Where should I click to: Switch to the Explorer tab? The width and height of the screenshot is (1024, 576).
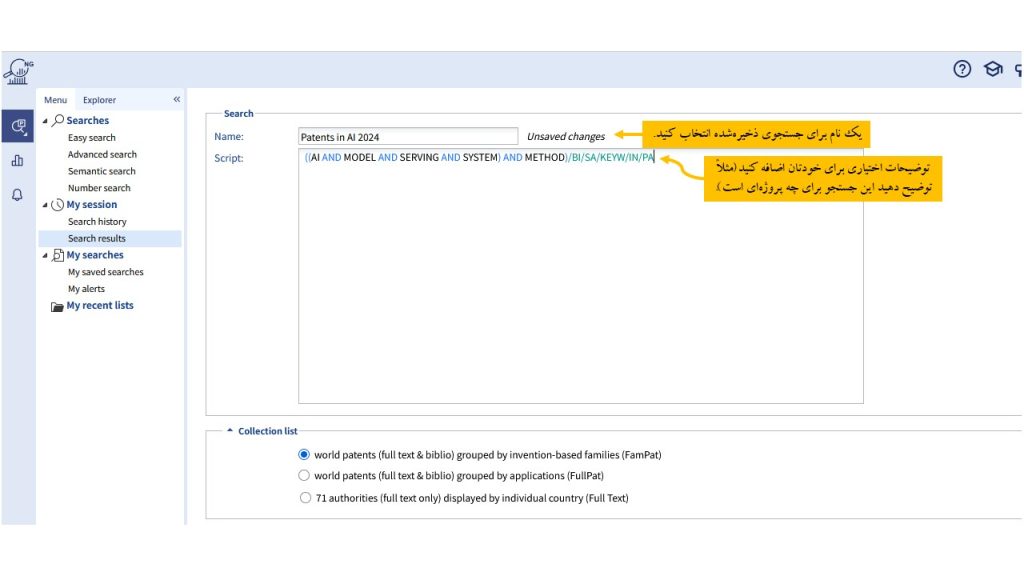coord(99,100)
